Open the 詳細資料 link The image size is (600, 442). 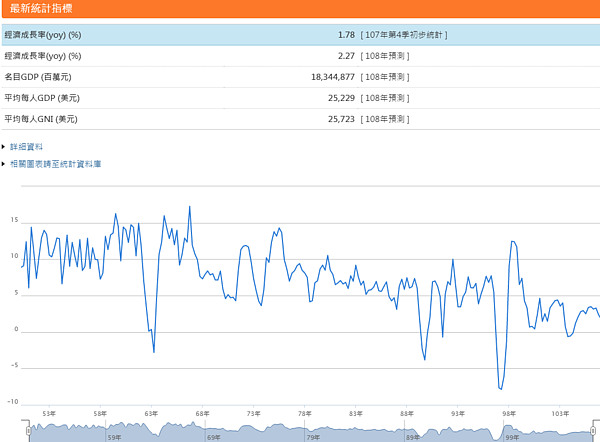(x=26, y=147)
